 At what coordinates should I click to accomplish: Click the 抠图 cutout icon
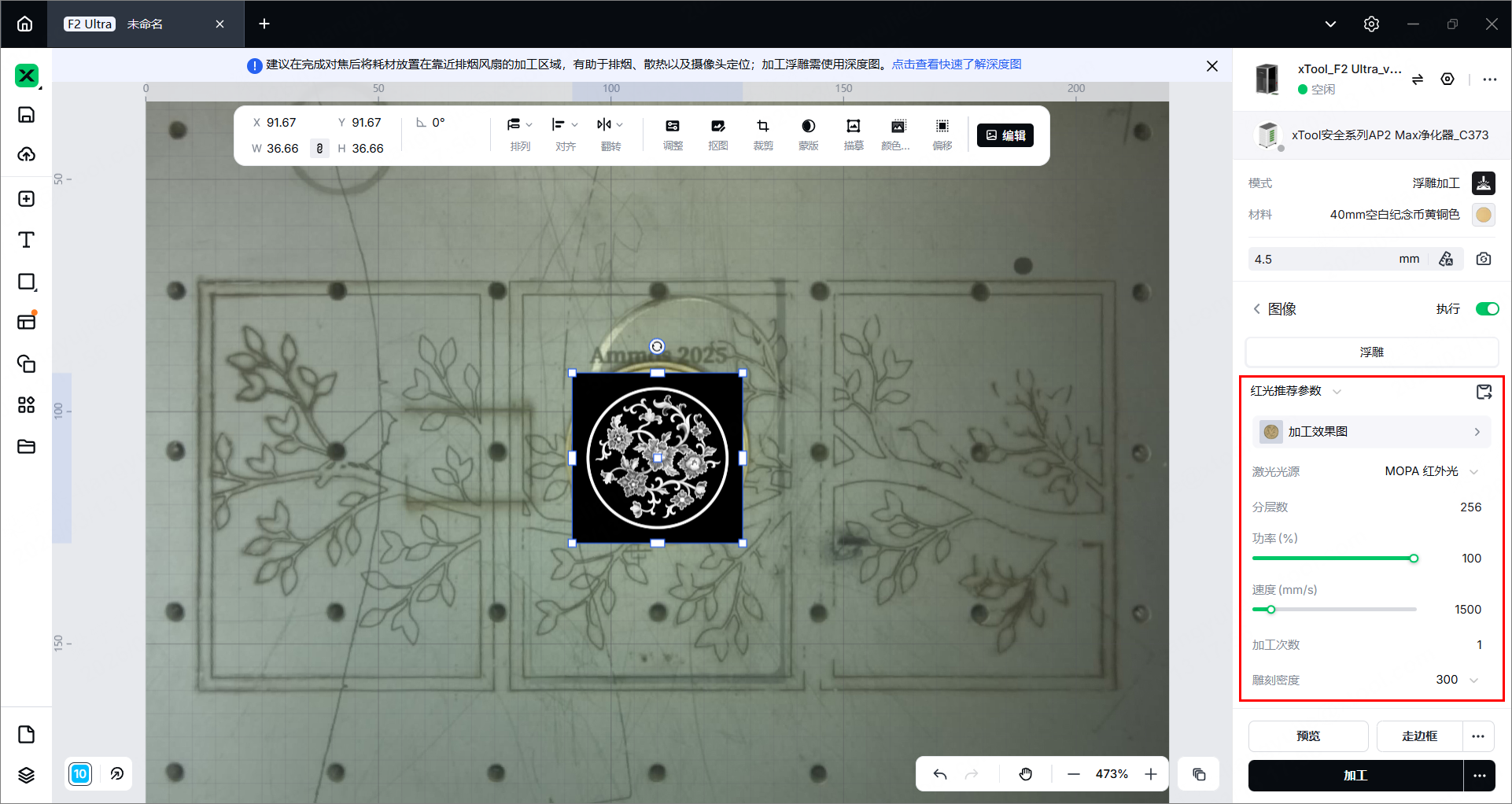717,135
